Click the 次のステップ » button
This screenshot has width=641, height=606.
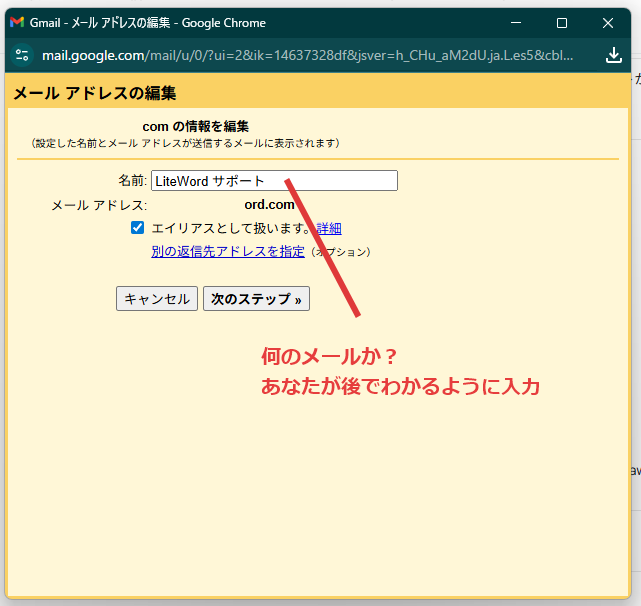click(x=256, y=299)
